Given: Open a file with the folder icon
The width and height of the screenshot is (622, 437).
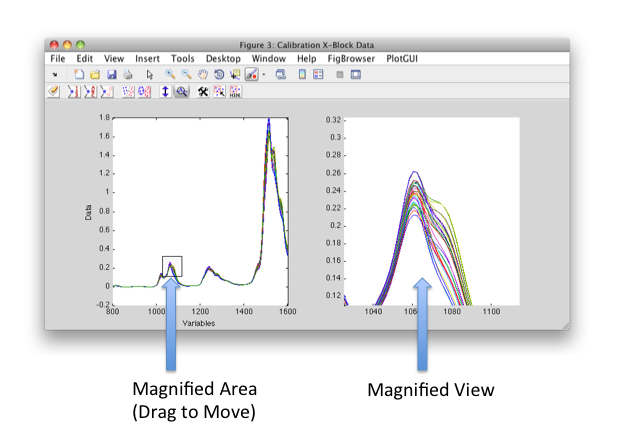Looking at the screenshot, I should pyautogui.click(x=95, y=75).
